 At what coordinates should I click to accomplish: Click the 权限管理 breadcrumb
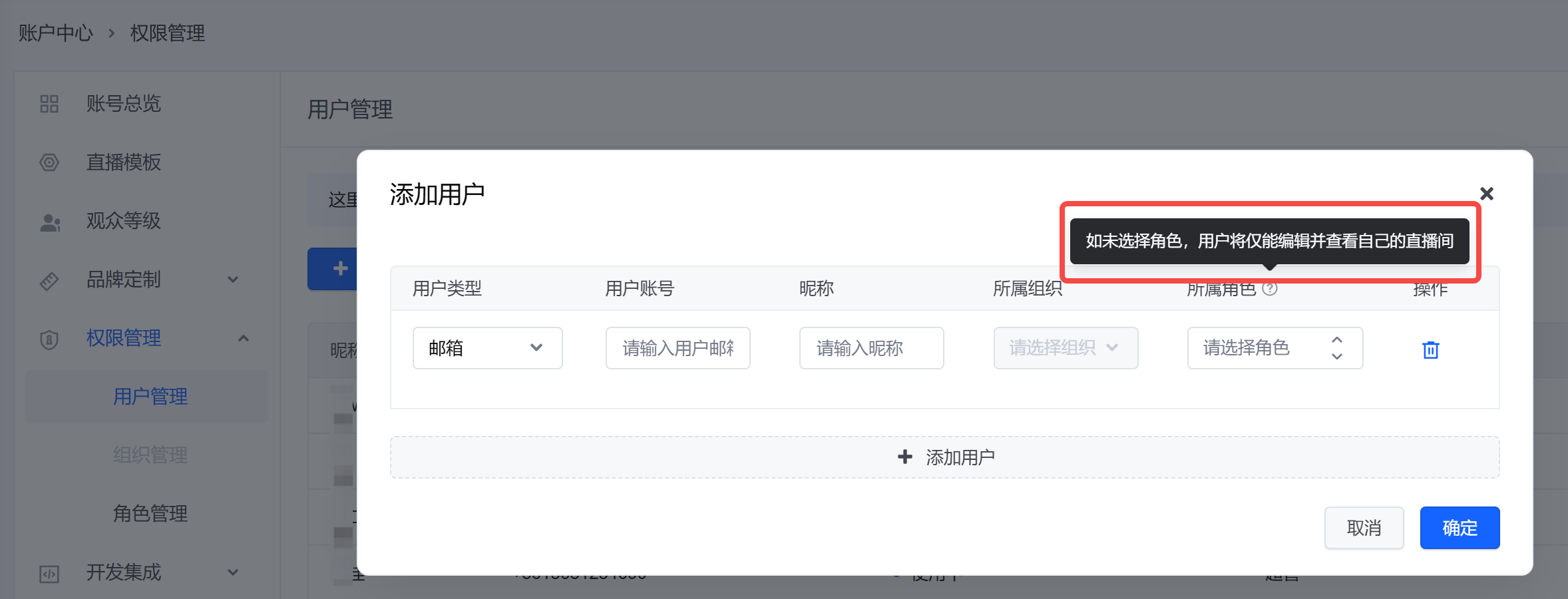coord(168,33)
